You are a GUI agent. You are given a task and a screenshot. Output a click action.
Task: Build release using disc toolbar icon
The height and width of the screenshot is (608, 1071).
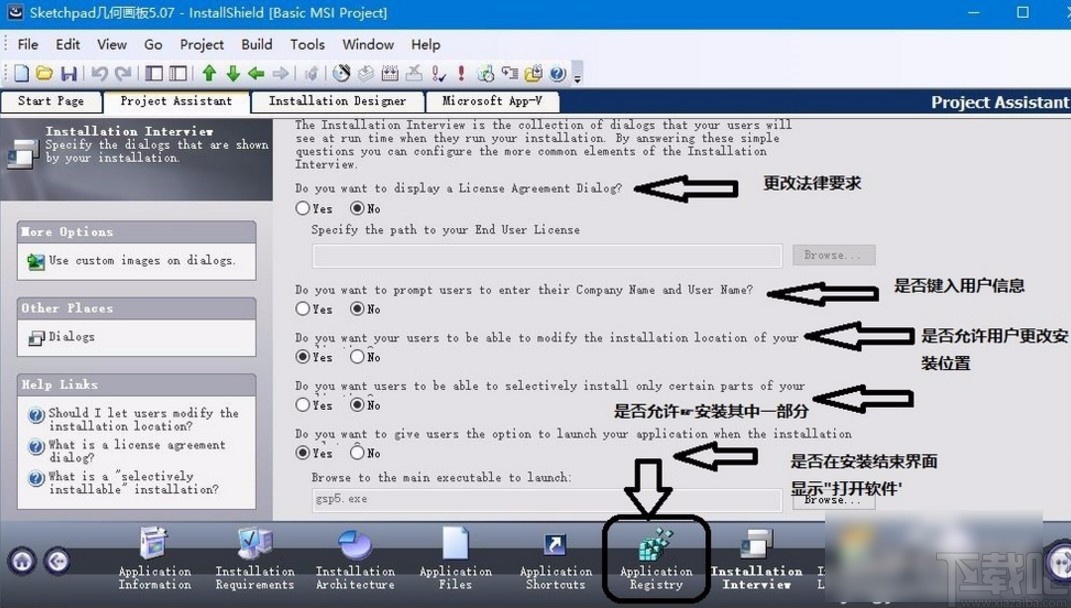point(342,73)
